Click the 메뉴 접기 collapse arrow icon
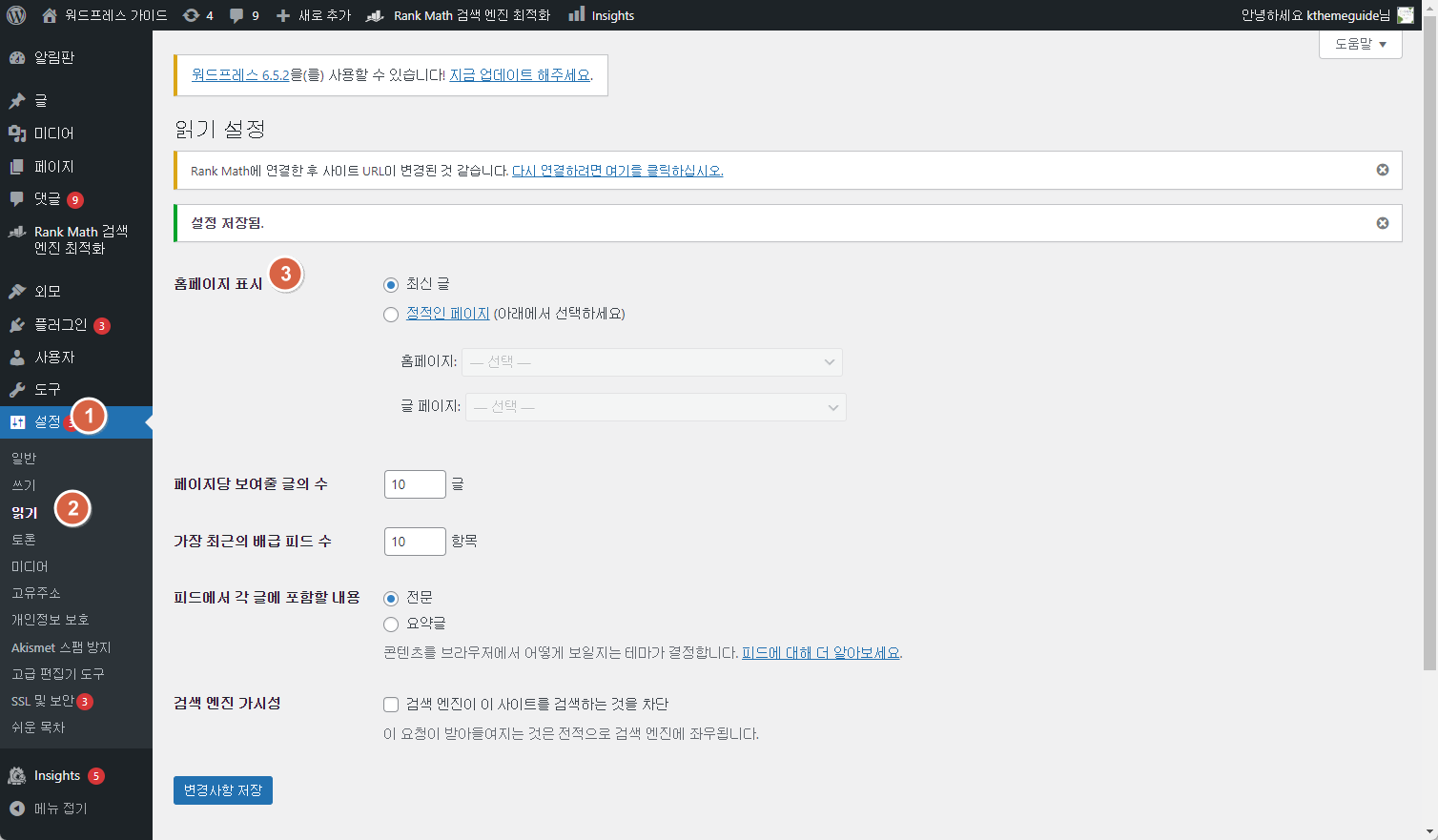Screen dimensions: 1438x840 click(x=17, y=809)
